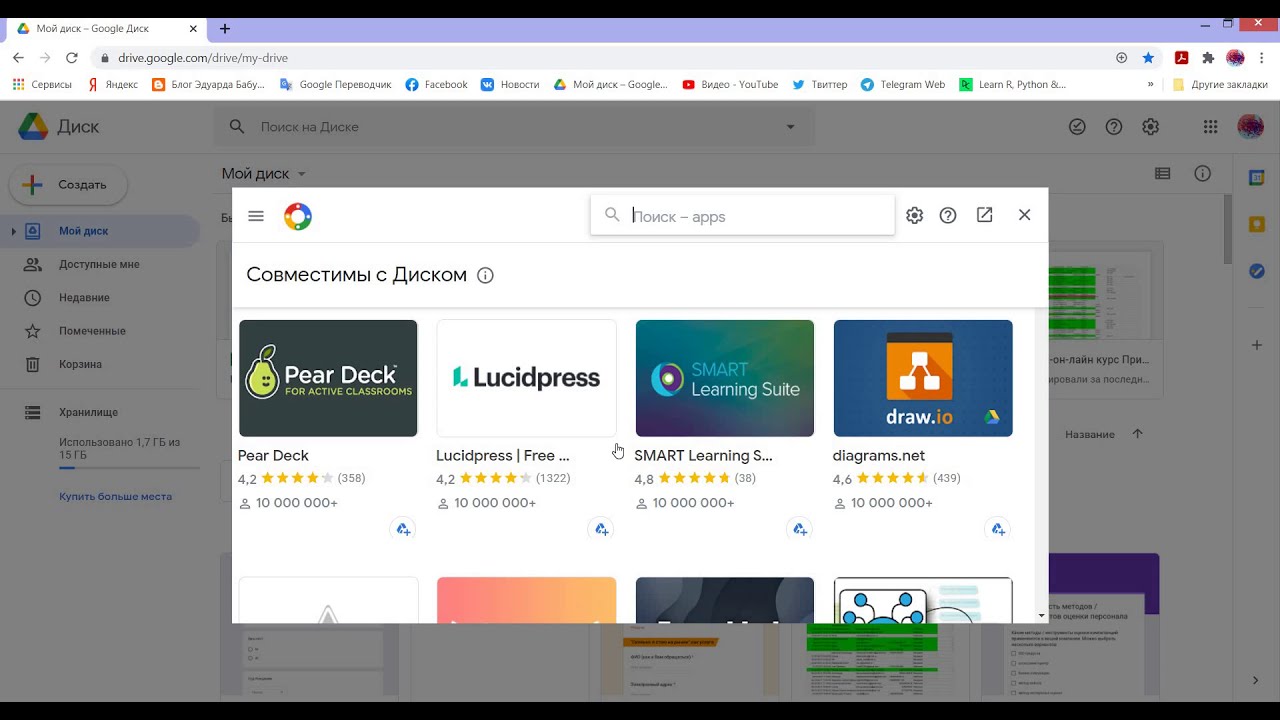Switch to list layout view
This screenshot has width=1280, height=720.
(x=1162, y=173)
